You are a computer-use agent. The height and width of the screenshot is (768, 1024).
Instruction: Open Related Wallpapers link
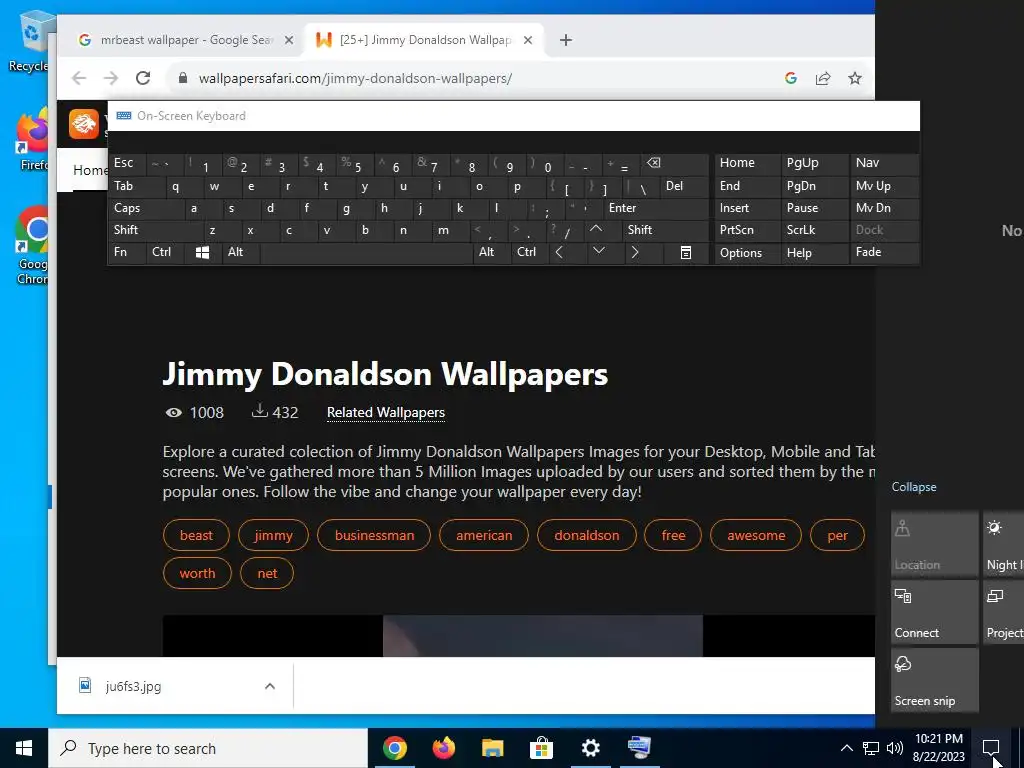386,412
